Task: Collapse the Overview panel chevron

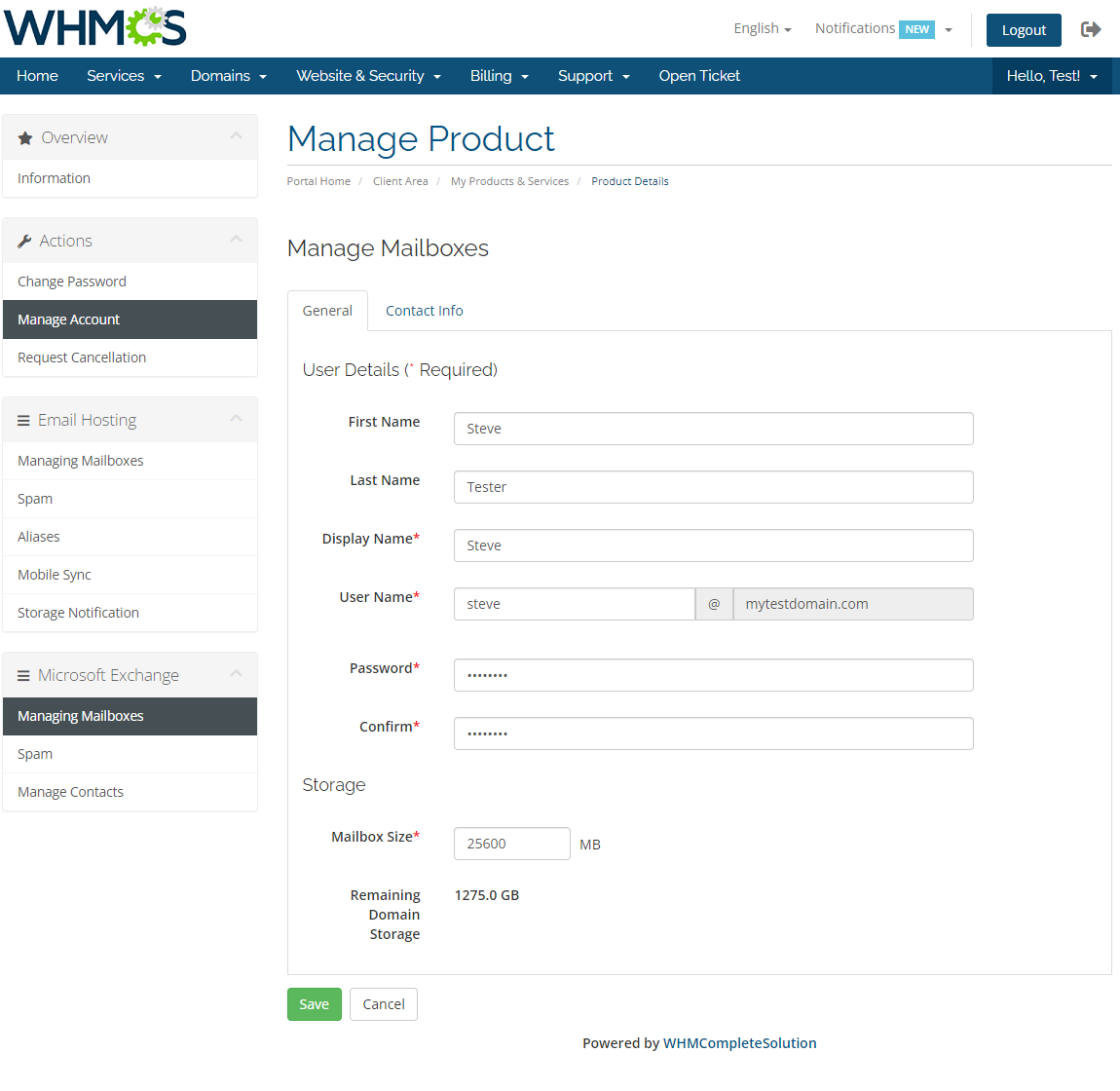Action: (x=237, y=135)
